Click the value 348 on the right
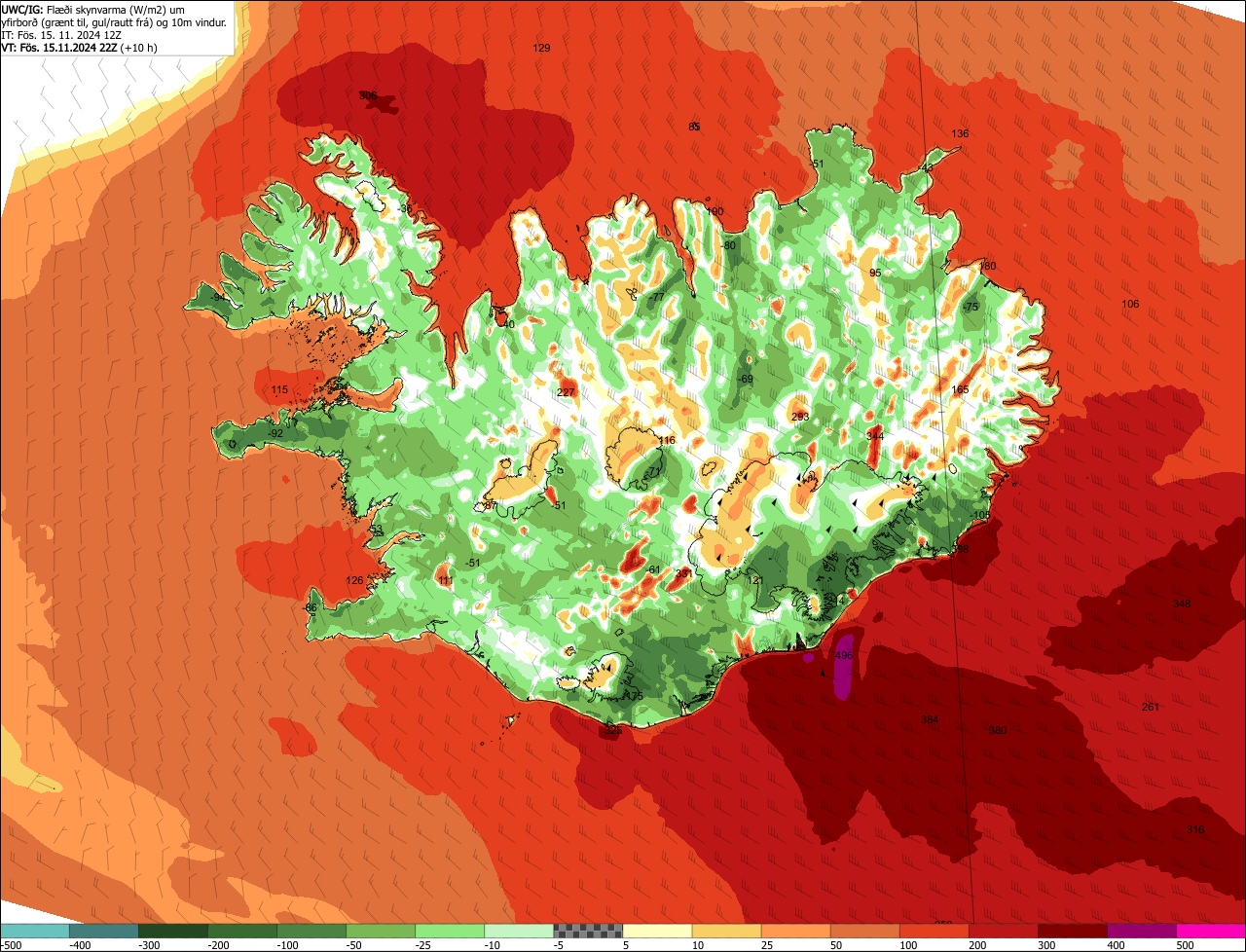 tap(1182, 604)
